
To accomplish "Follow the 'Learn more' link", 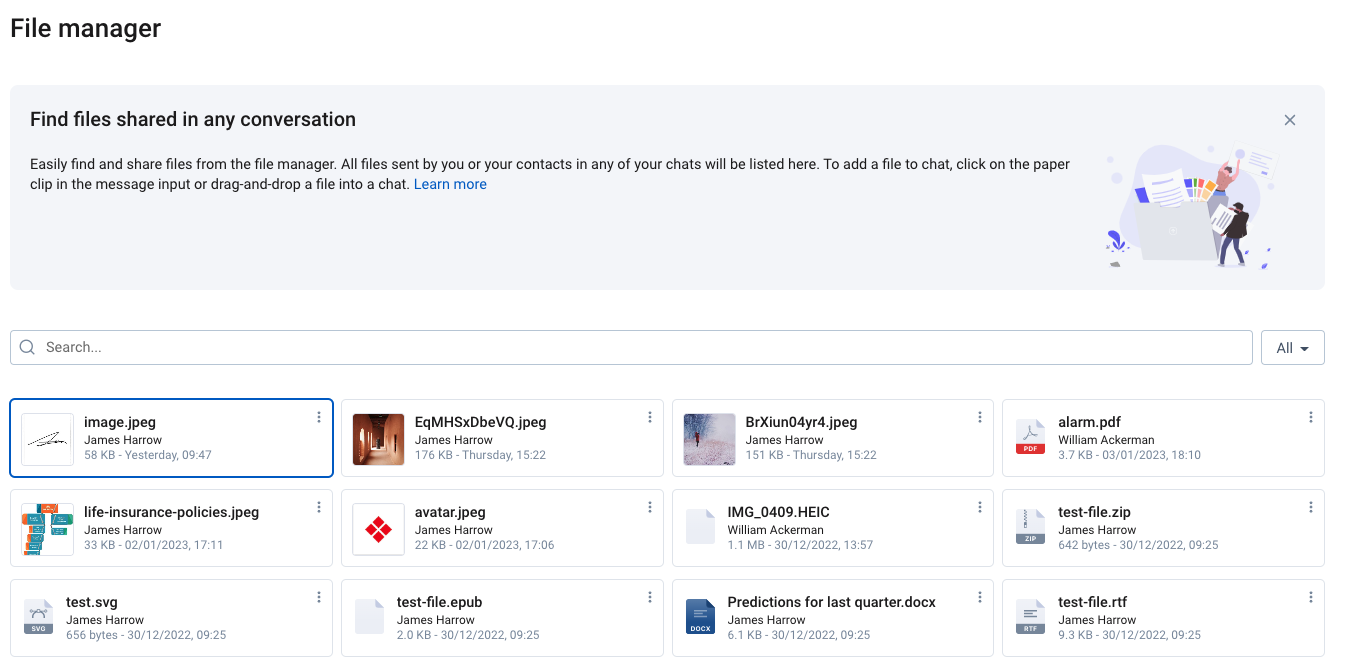I will pyautogui.click(x=450, y=184).
